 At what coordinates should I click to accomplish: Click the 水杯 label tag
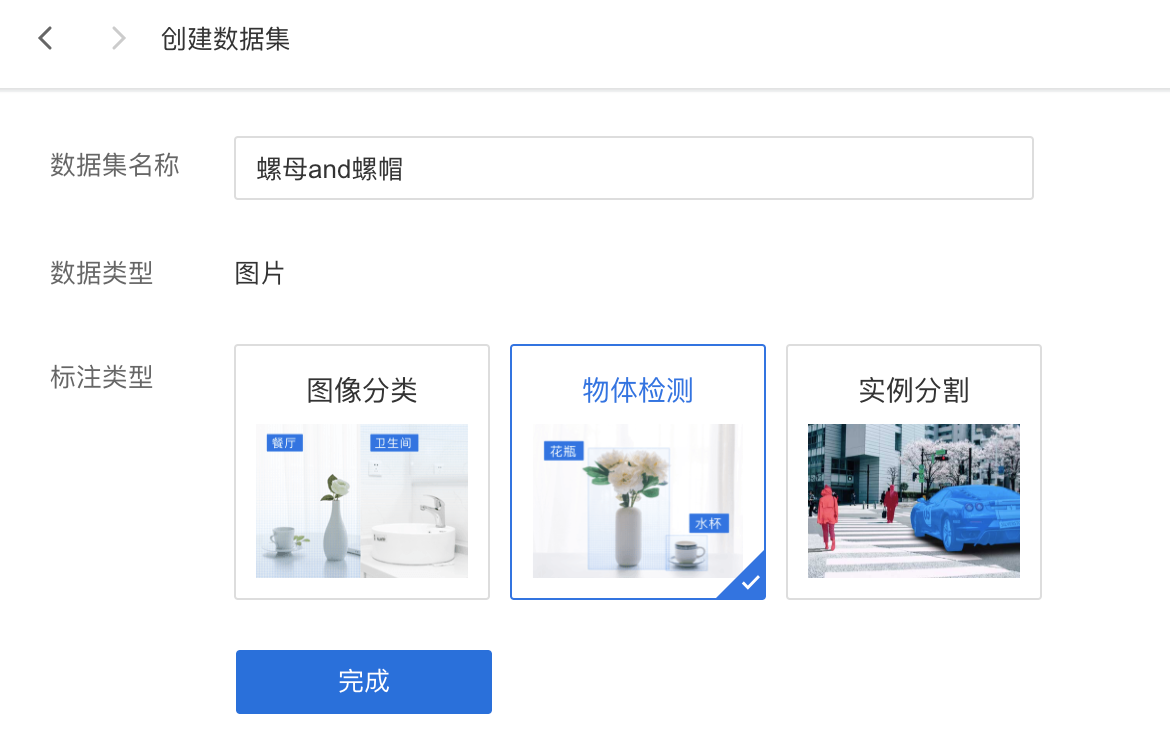pyautogui.click(x=708, y=523)
